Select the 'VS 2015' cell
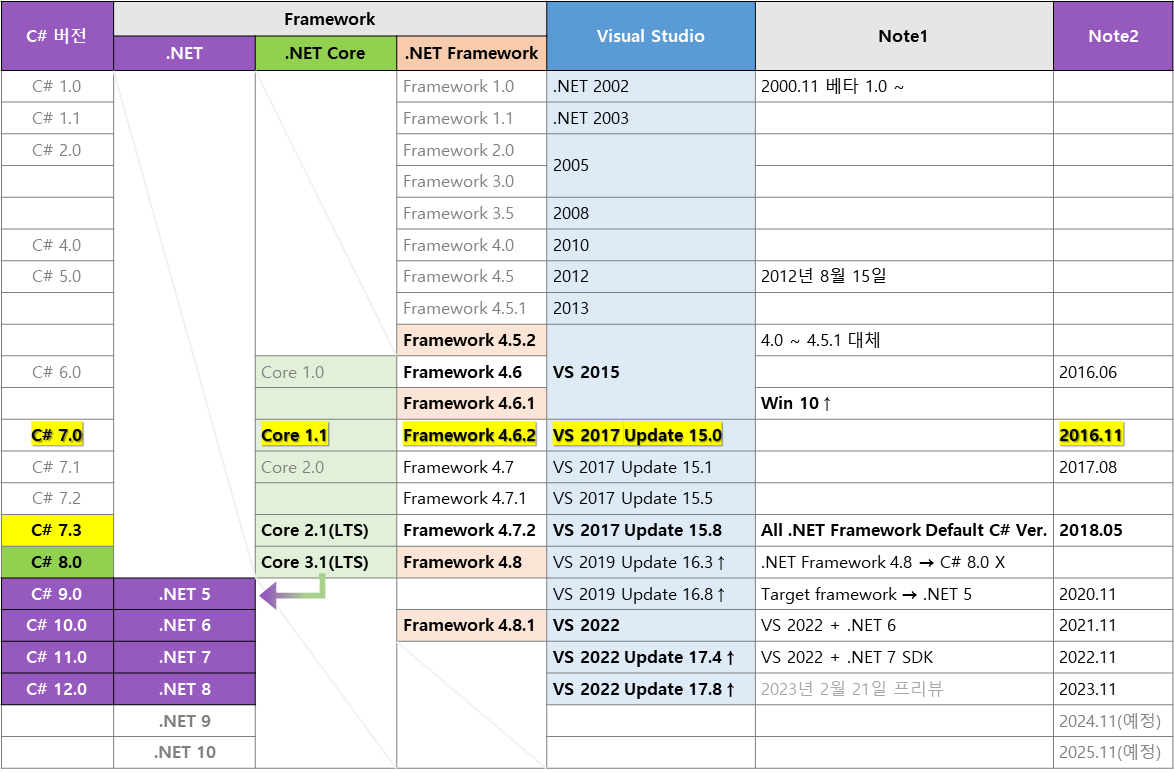Image resolution: width=1174 pixels, height=772 pixels. coord(651,372)
